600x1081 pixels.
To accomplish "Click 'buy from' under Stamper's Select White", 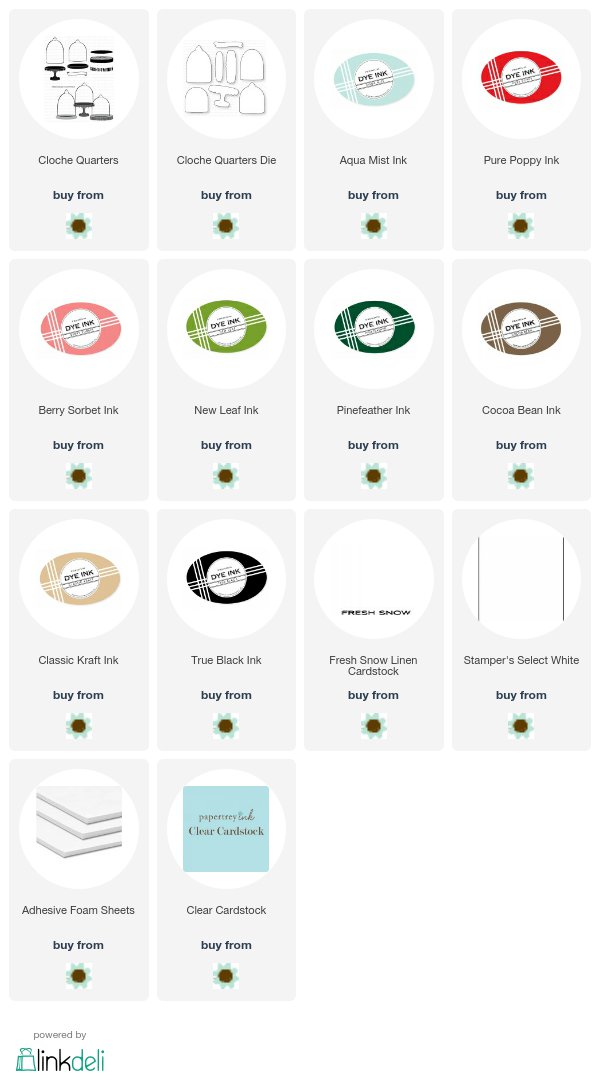I will (521, 695).
